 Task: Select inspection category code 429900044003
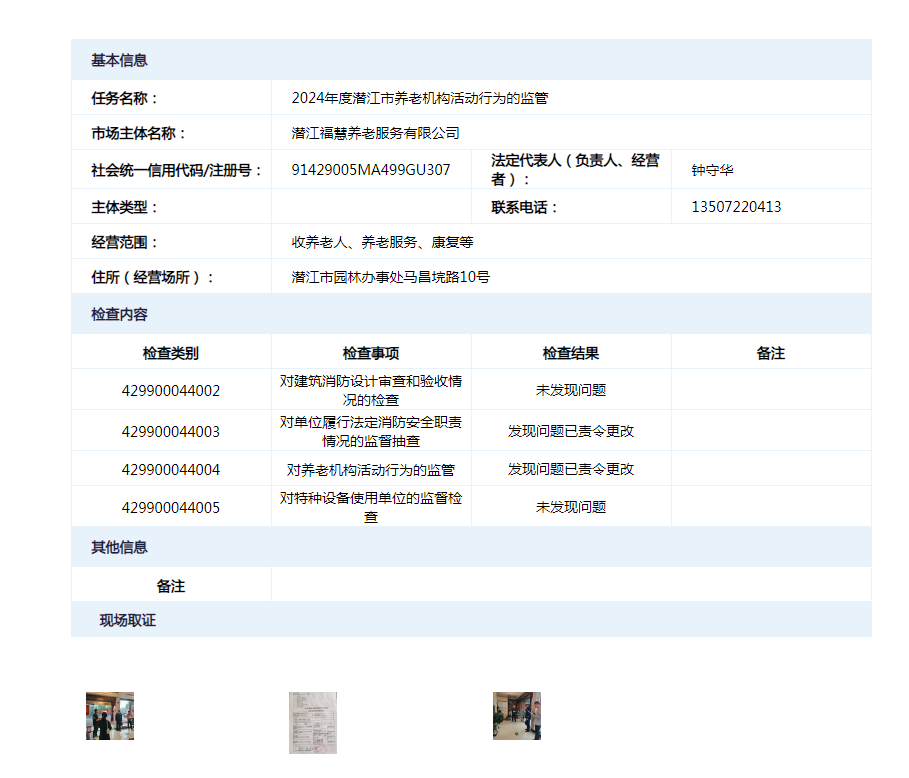coord(171,432)
